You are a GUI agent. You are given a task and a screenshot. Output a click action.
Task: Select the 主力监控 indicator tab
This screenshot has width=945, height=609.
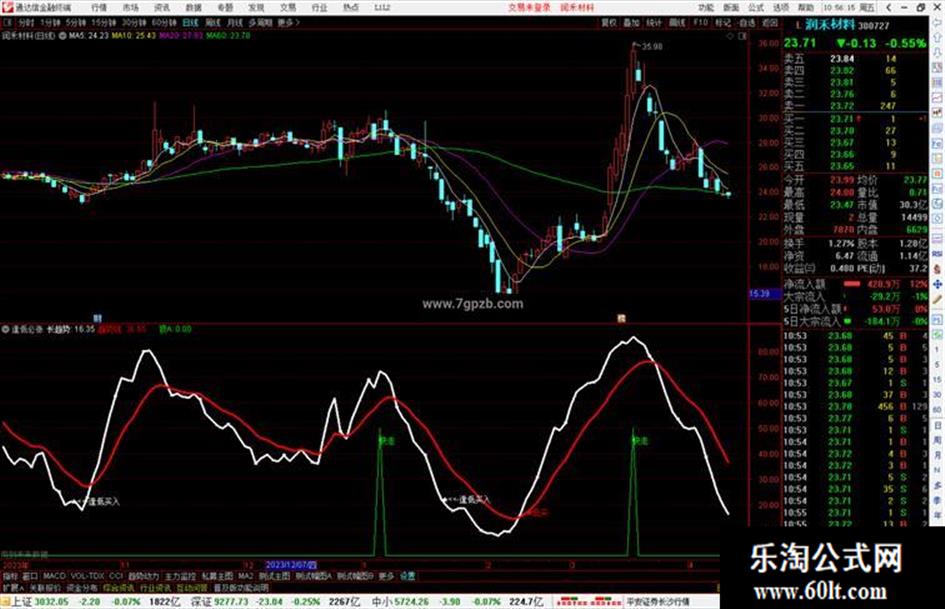click(180, 576)
